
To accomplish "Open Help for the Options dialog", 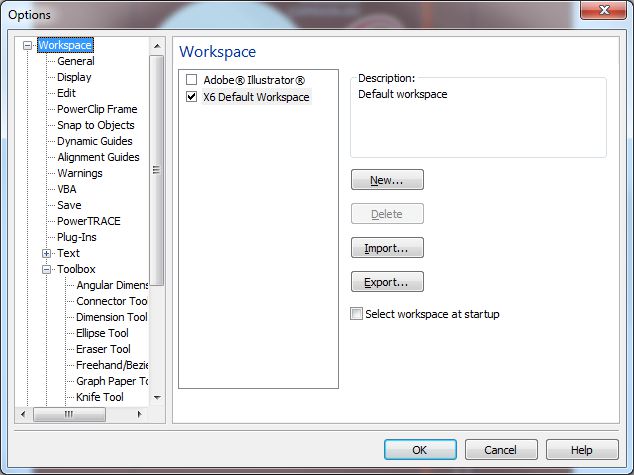I will [582, 450].
